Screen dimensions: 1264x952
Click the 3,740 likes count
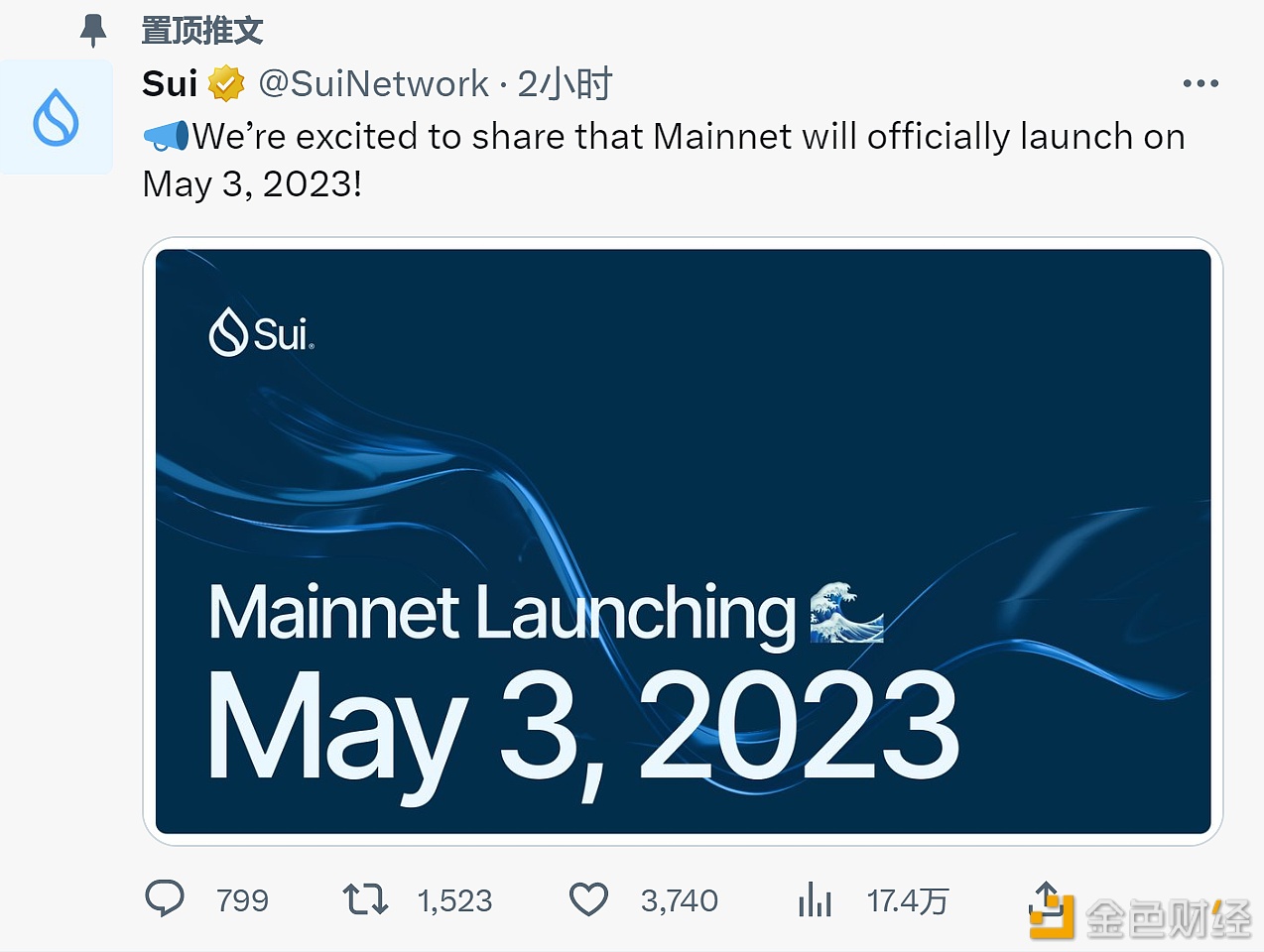[679, 900]
